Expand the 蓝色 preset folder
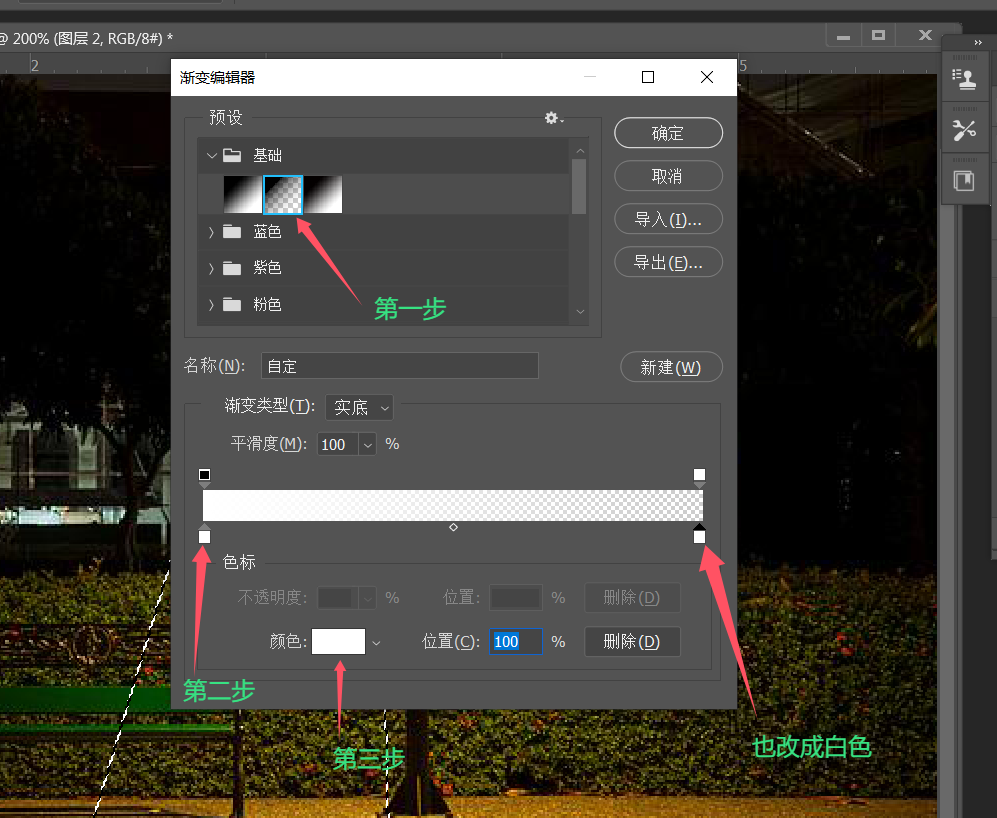The width and height of the screenshot is (997, 818). 211,232
